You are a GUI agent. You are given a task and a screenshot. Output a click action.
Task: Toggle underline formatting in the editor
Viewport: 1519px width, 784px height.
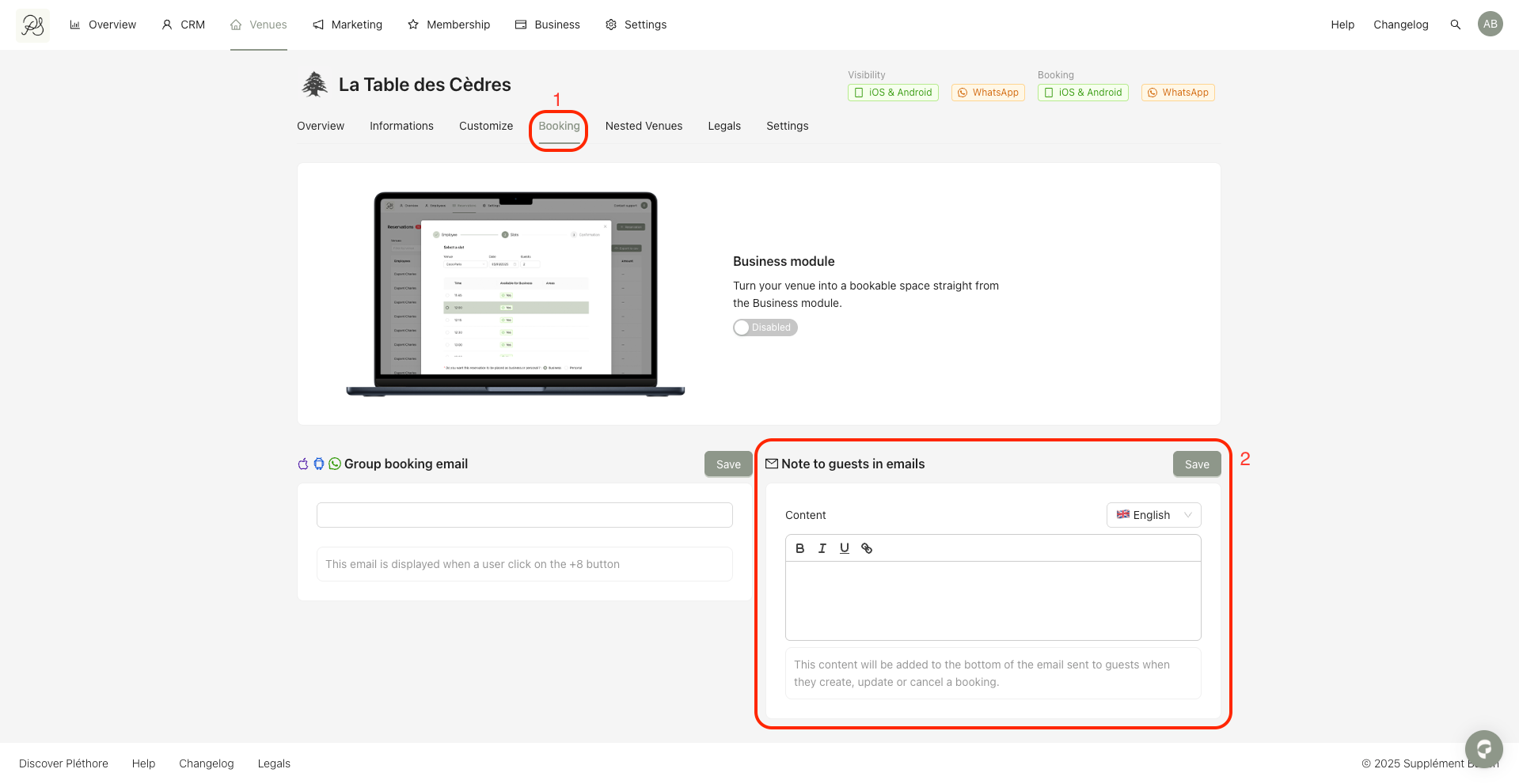(x=845, y=548)
